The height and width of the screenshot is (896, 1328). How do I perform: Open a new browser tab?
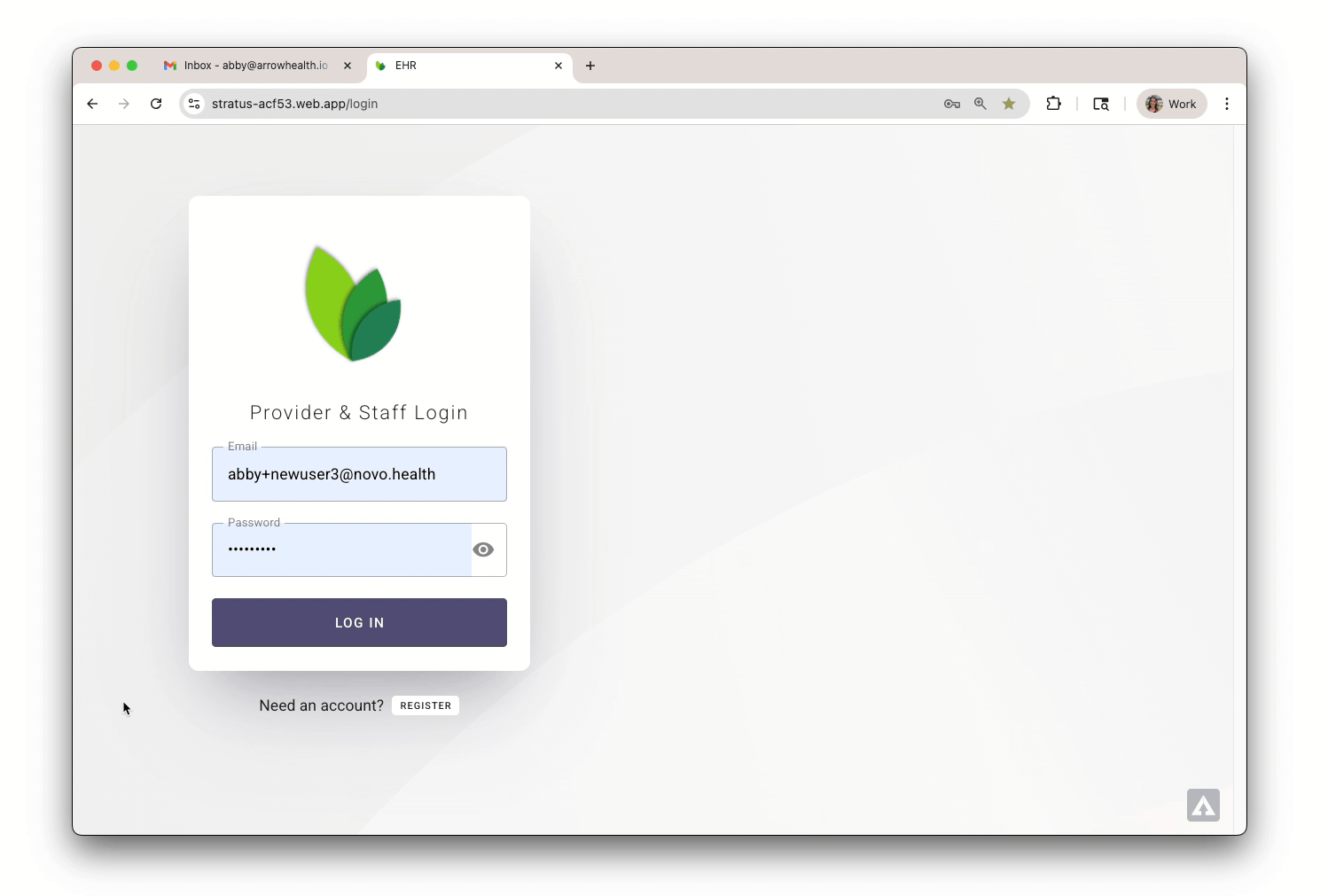590,66
